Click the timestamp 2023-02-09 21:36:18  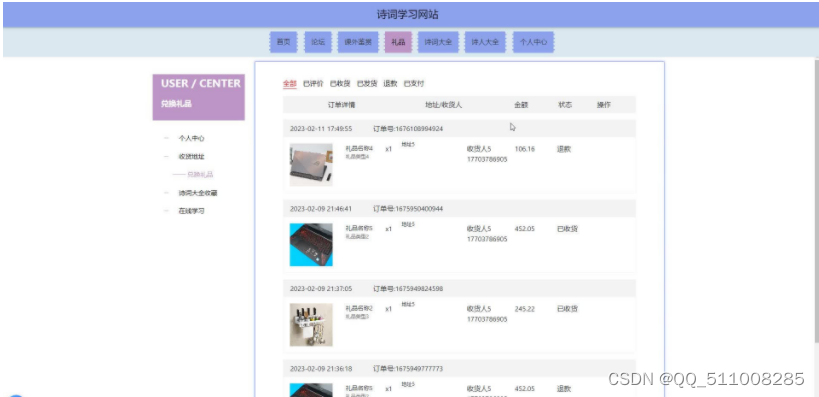pos(321,368)
